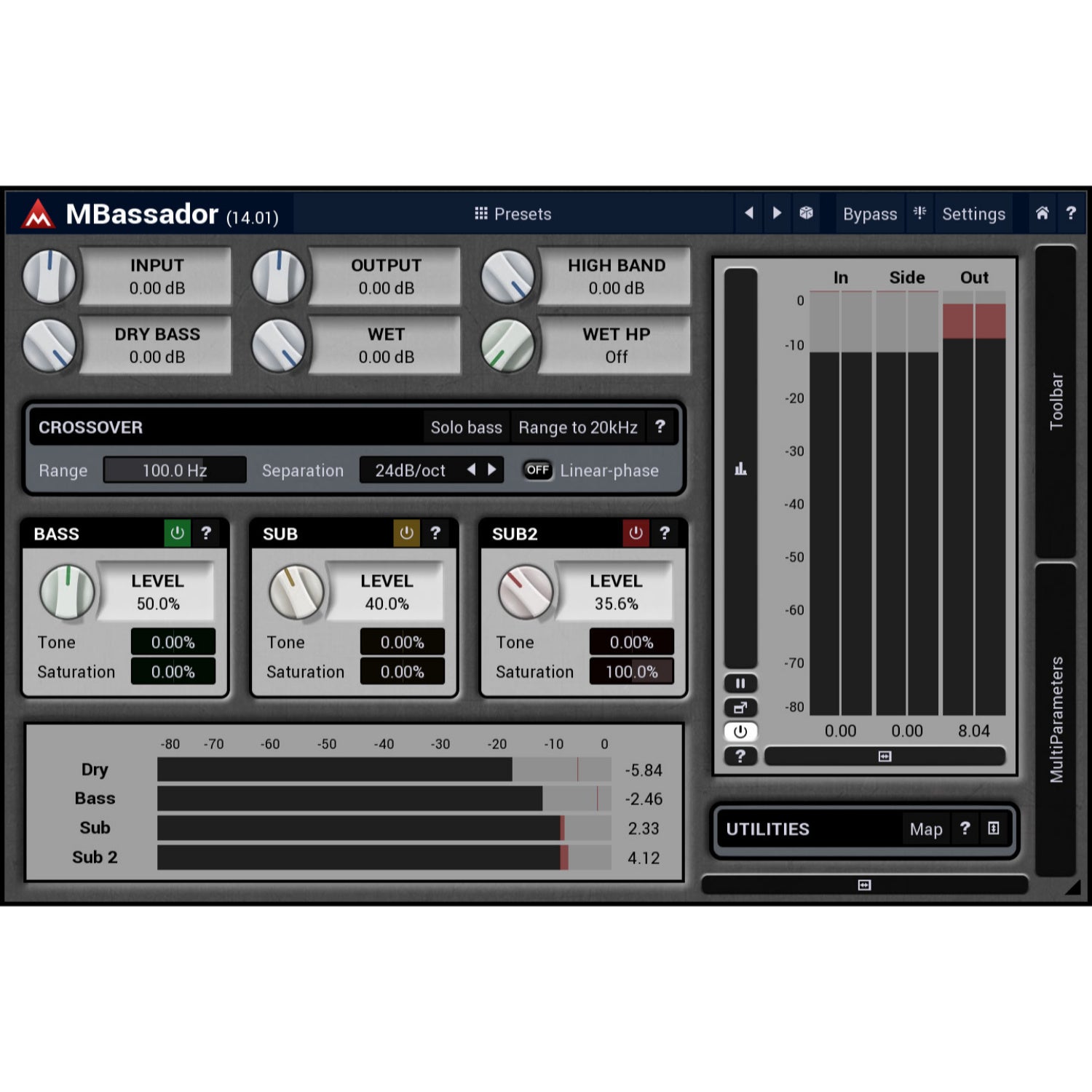Screen dimensions: 1092x1092
Task: Click the WET HP Off button
Action: coord(616,346)
